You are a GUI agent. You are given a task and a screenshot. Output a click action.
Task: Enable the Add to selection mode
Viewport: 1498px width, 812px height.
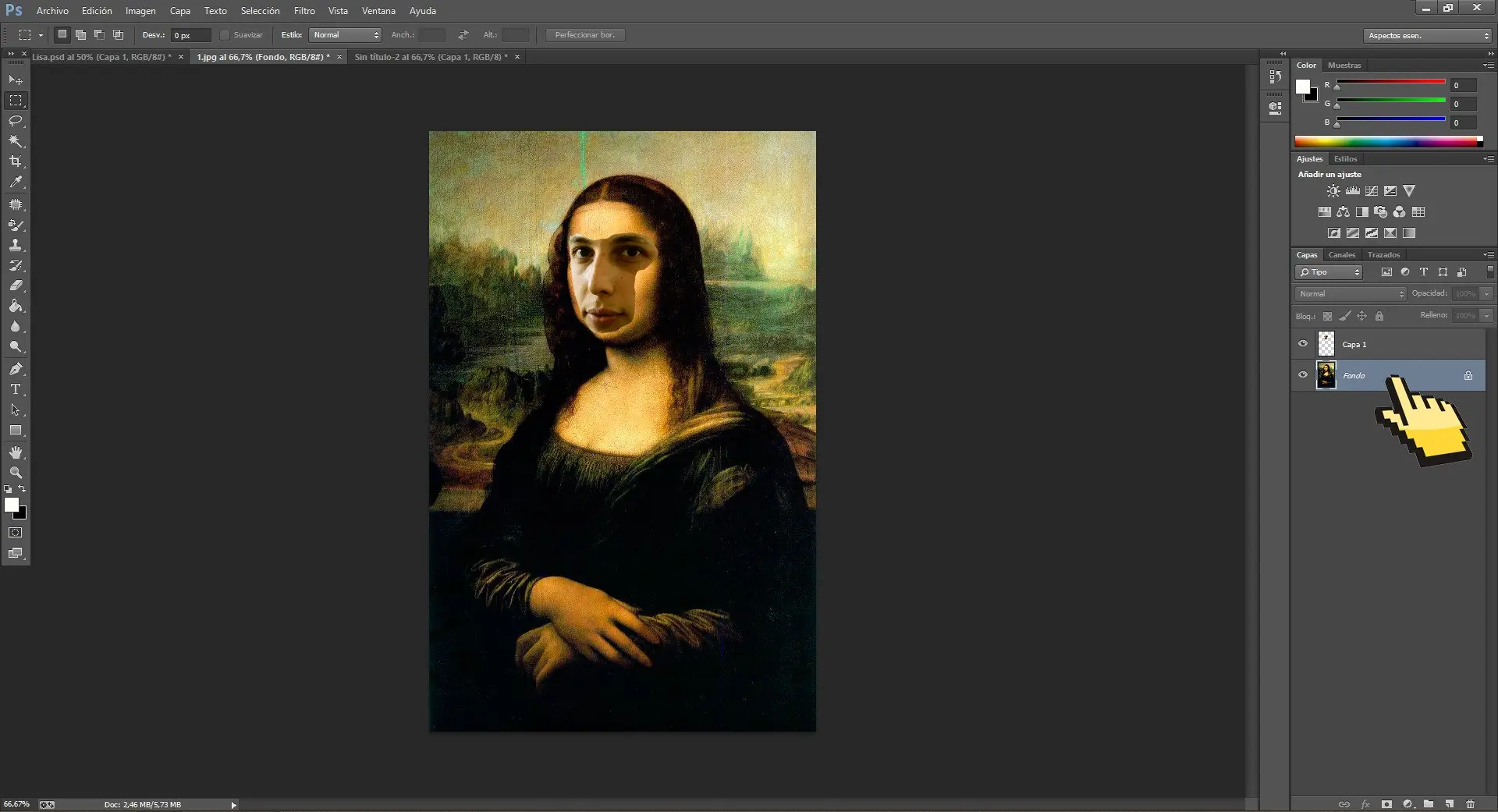tap(80, 35)
